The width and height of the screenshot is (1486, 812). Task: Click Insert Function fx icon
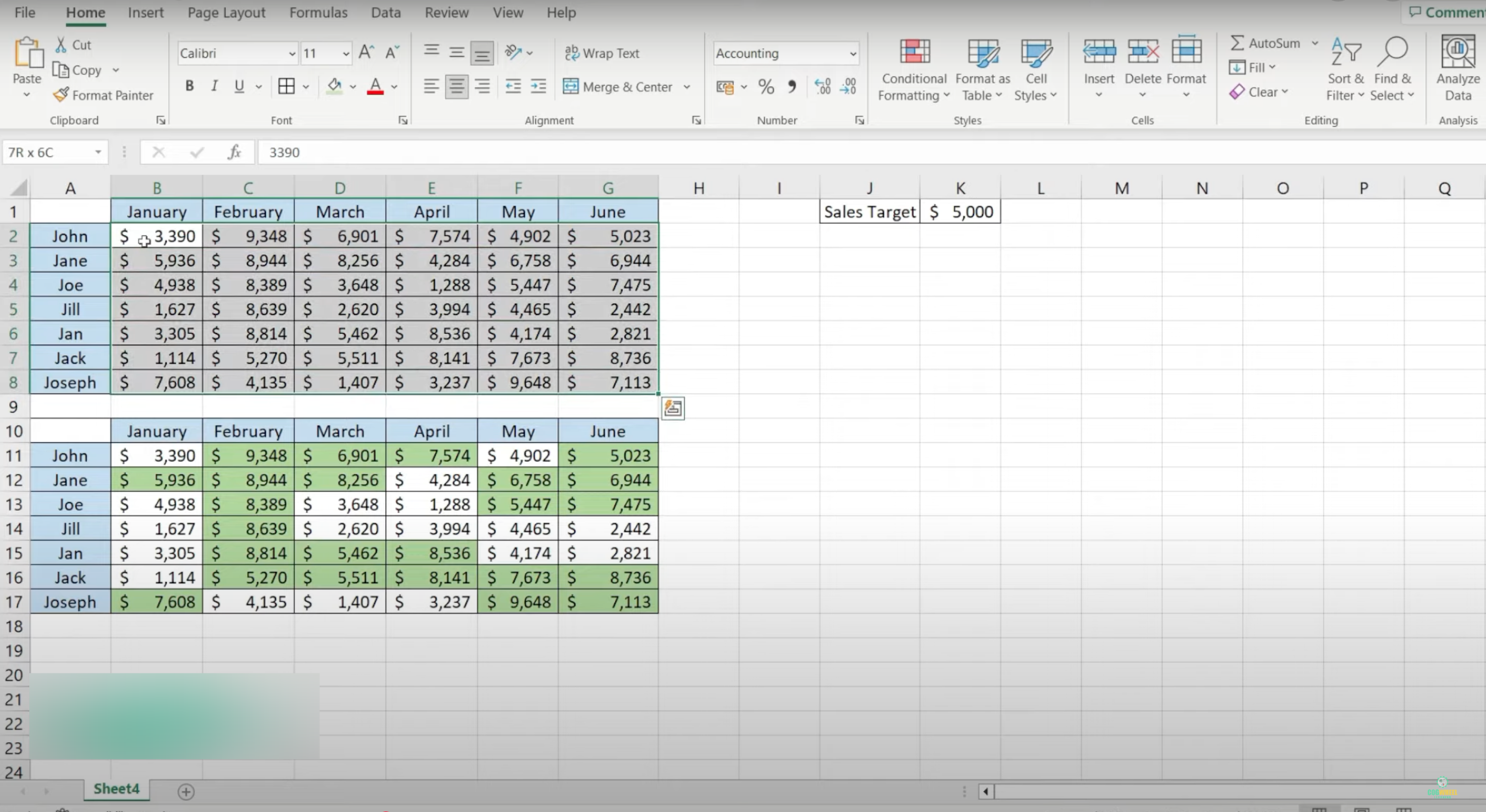[234, 152]
